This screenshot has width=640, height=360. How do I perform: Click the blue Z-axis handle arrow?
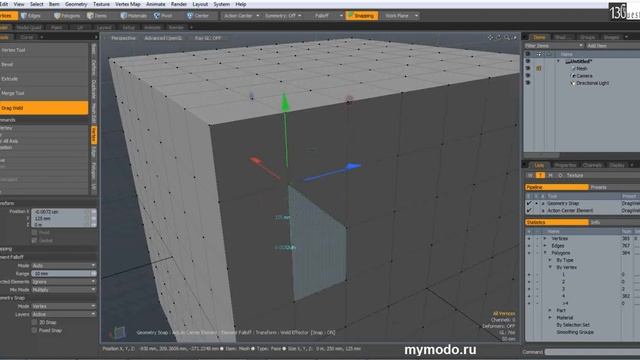click(x=353, y=166)
